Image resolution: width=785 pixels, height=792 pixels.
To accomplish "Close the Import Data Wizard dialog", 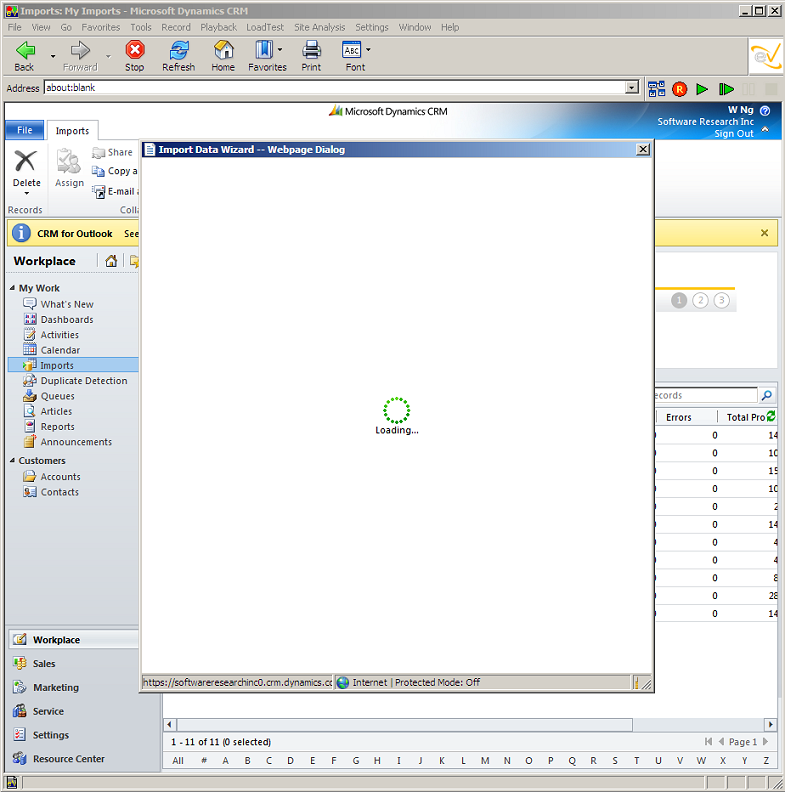I will [643, 150].
